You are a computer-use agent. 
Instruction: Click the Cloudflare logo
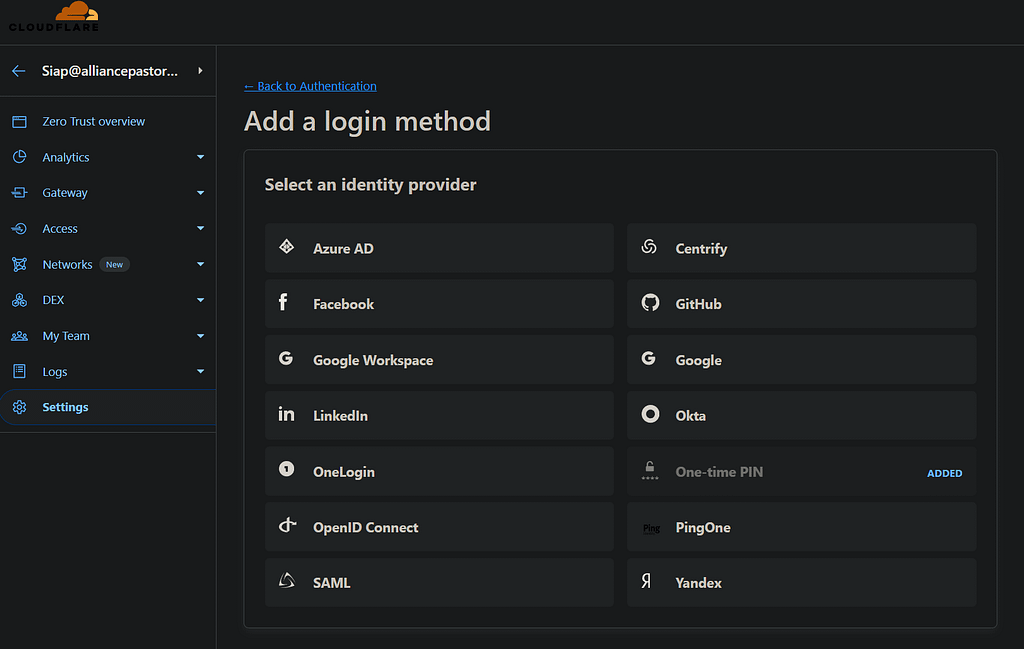coord(54,17)
